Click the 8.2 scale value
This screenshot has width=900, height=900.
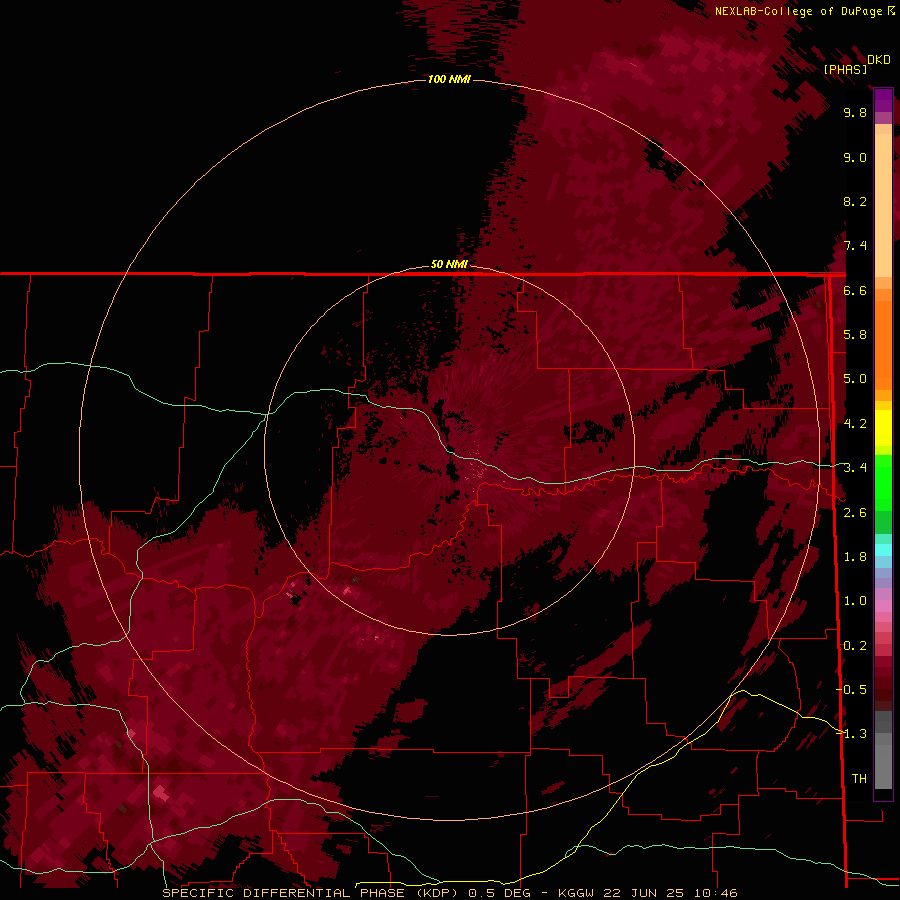(x=855, y=201)
